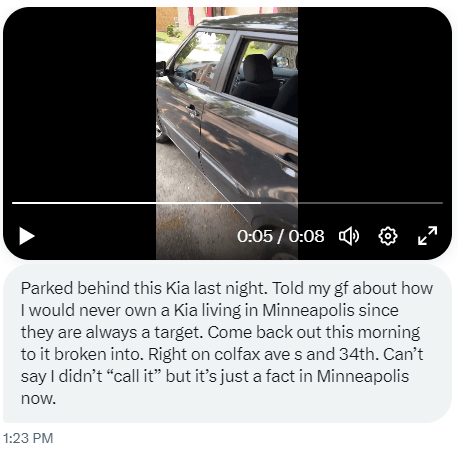Click the rear door handle in the video
The width and height of the screenshot is (458, 450).
pos(286,162)
